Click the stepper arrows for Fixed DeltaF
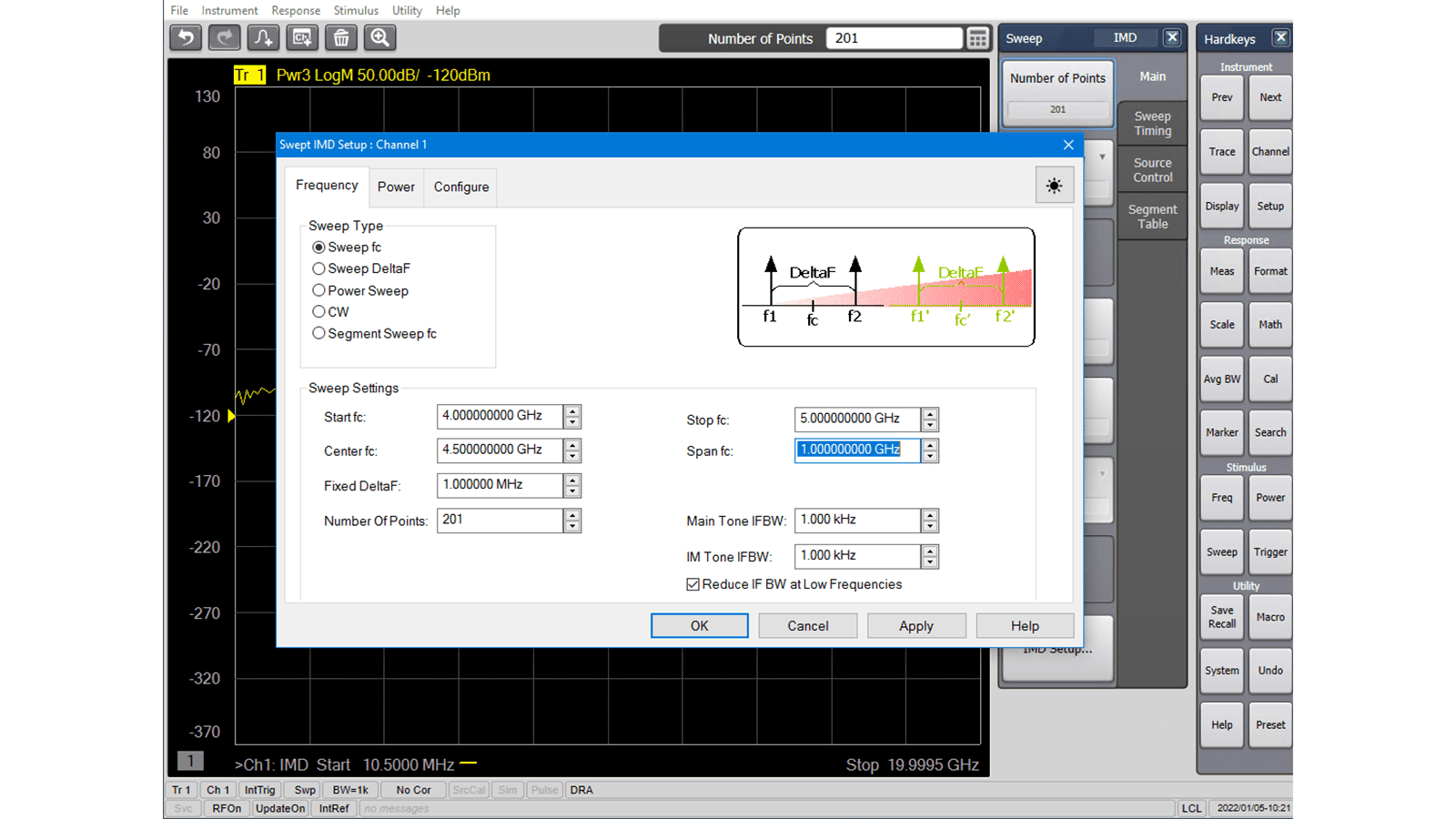Image resolution: width=1456 pixels, height=819 pixels. (x=572, y=485)
